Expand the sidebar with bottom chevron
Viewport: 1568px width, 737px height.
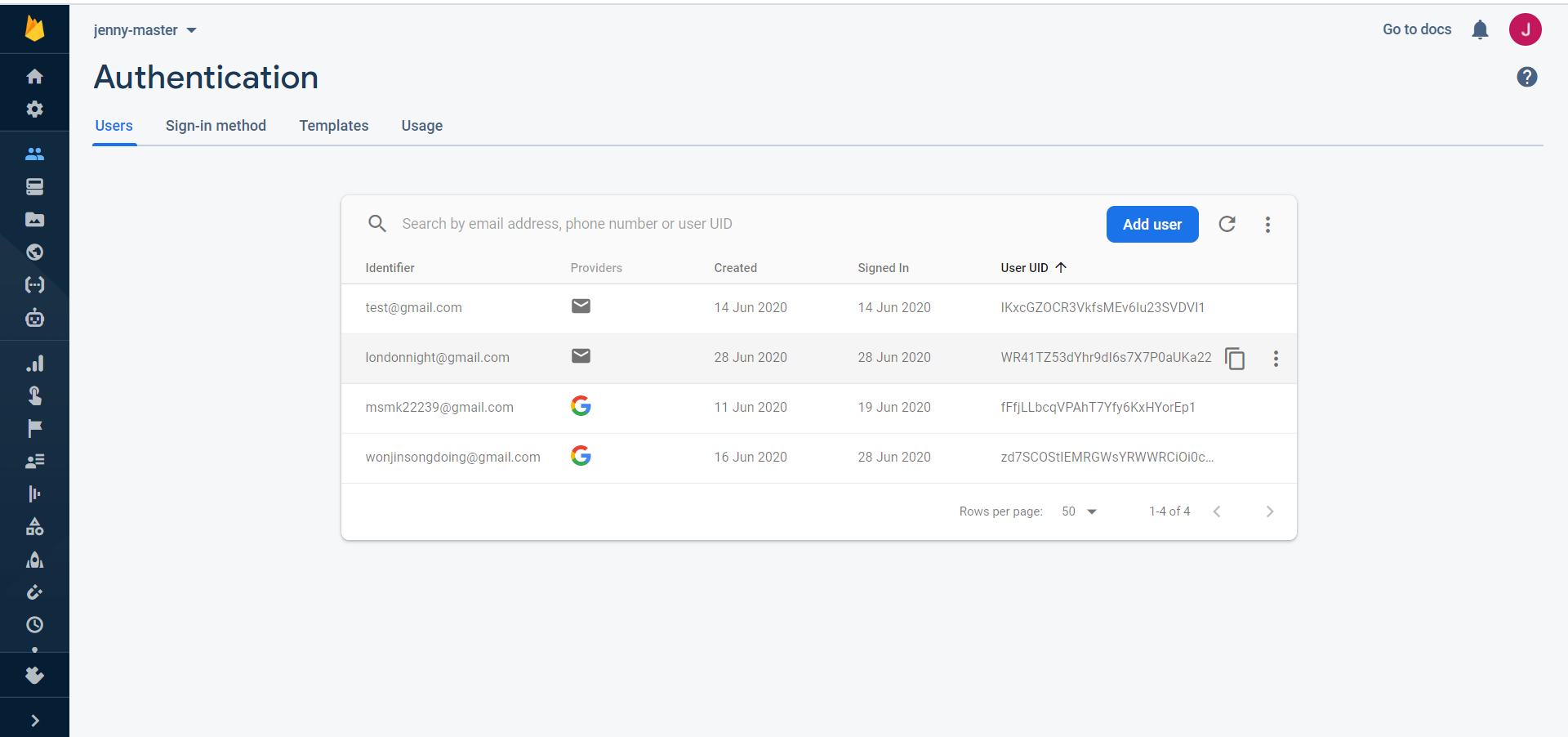[x=34, y=720]
